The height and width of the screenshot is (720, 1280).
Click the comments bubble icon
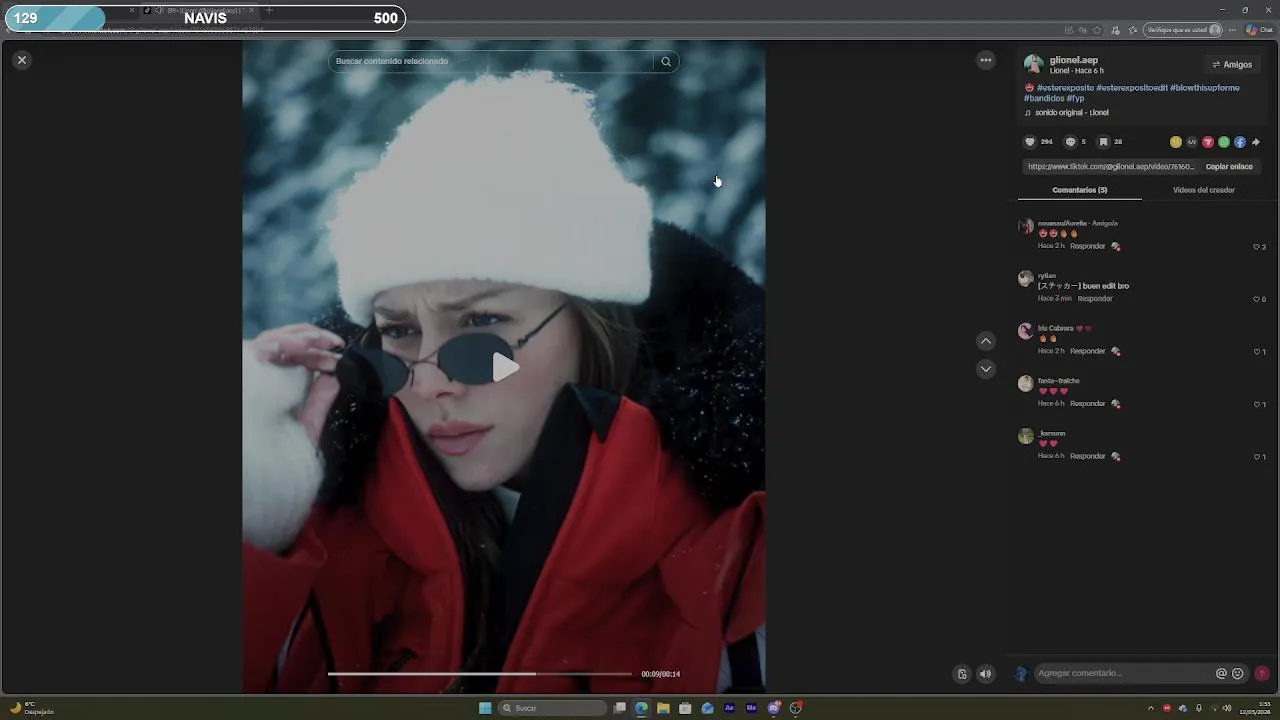(x=1070, y=142)
